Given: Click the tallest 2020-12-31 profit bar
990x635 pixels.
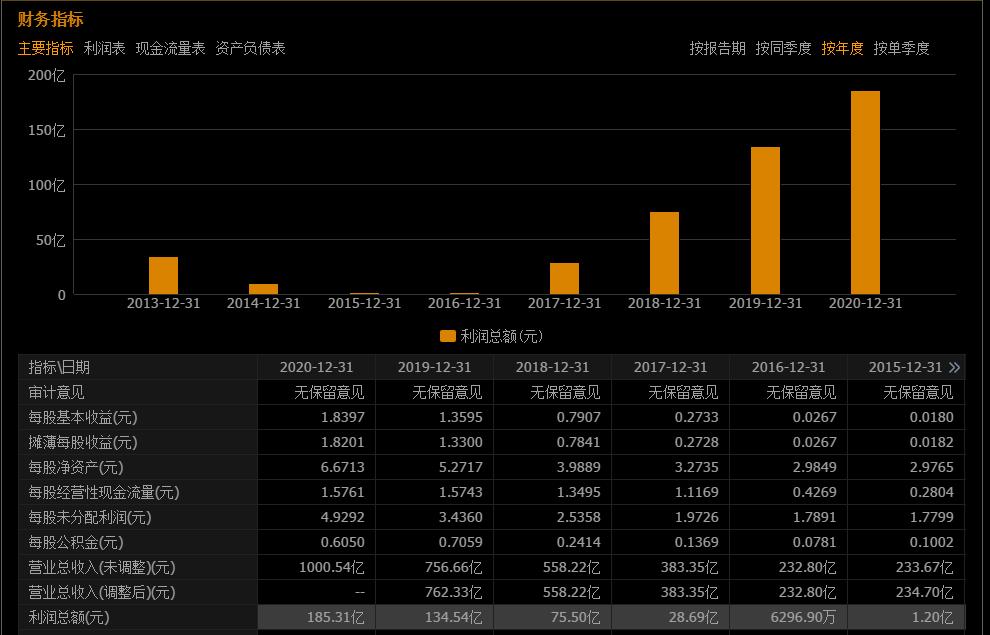Looking at the screenshot, I should click(865, 190).
